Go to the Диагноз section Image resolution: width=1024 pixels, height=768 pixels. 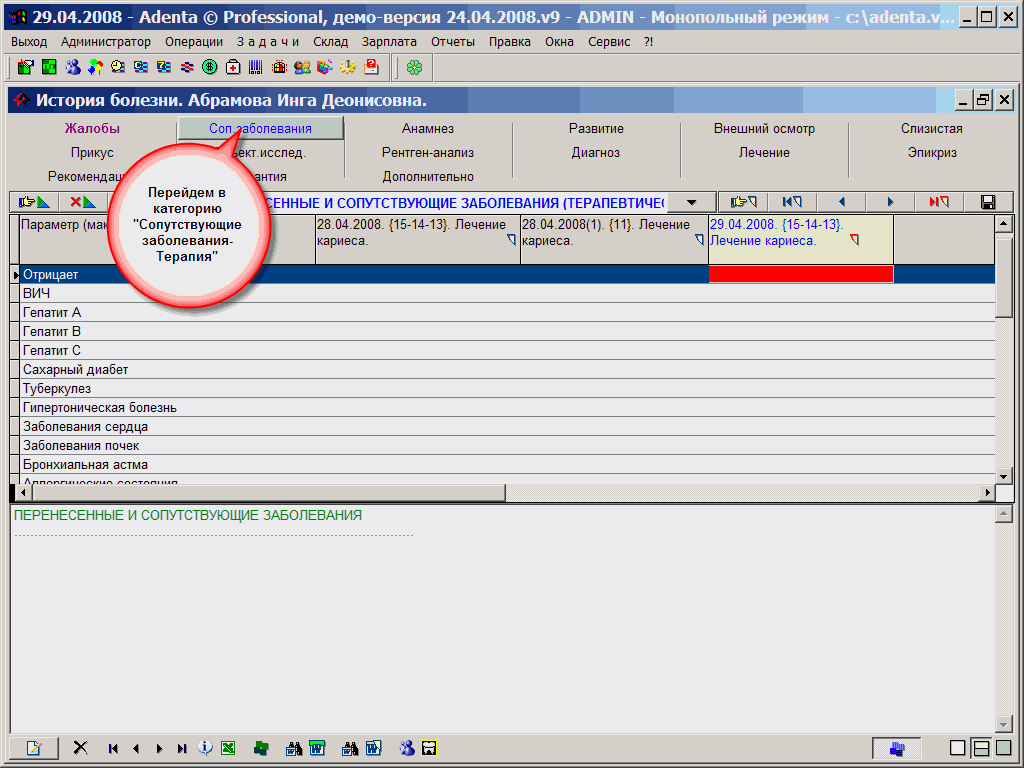coord(596,153)
